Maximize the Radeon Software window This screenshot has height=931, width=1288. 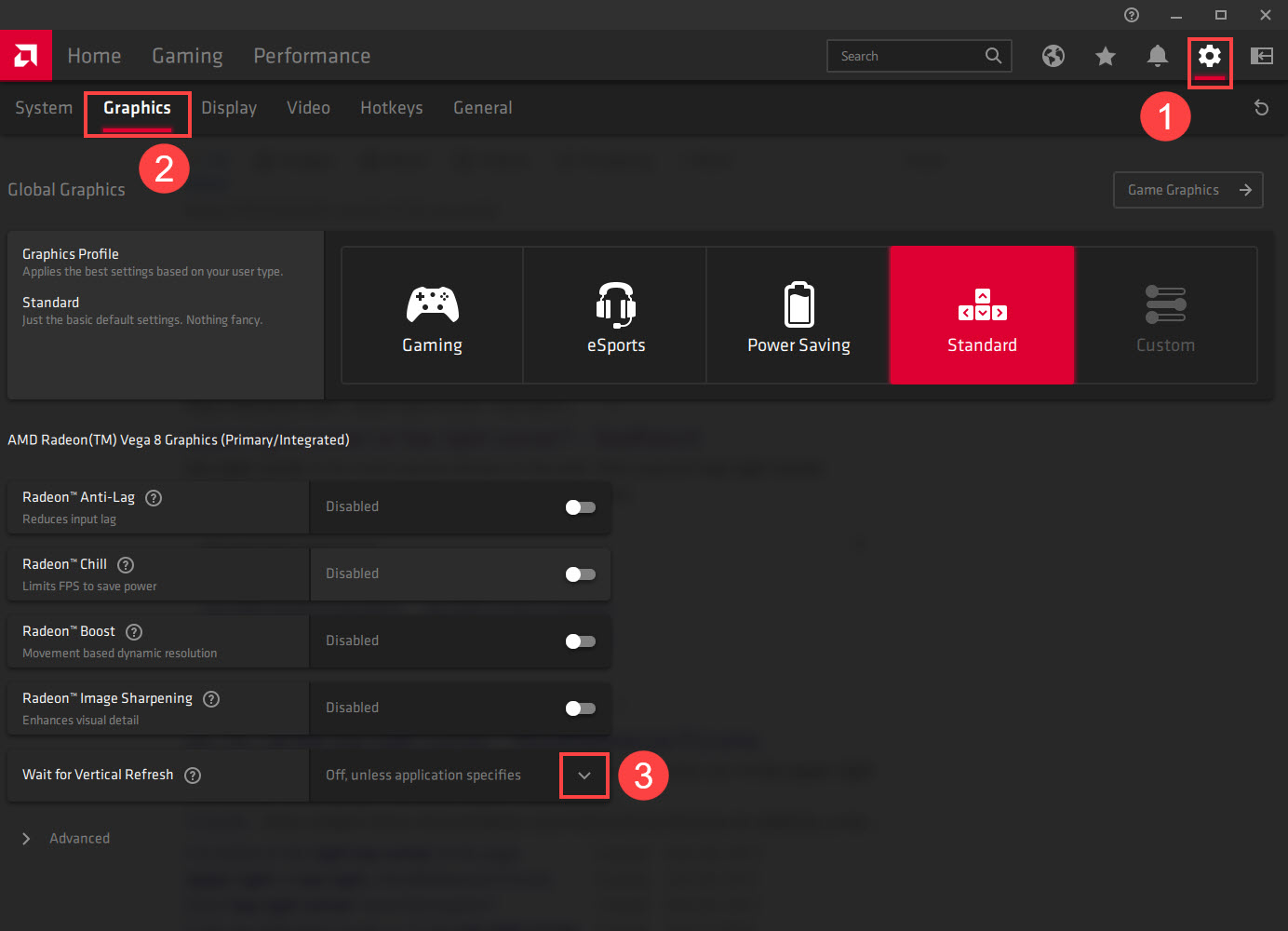pos(1221,15)
